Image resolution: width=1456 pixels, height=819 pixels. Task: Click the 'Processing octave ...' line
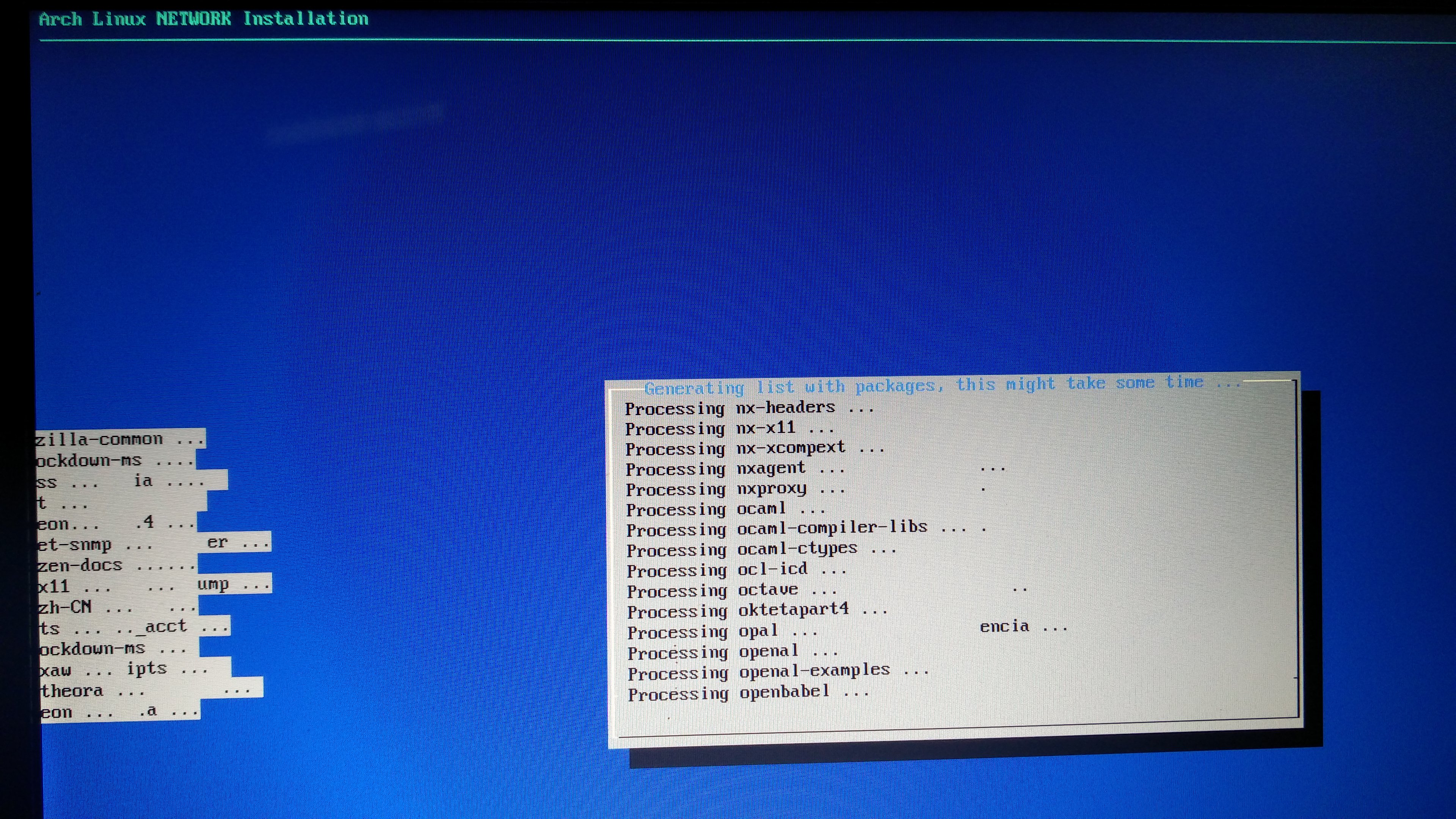[733, 591]
